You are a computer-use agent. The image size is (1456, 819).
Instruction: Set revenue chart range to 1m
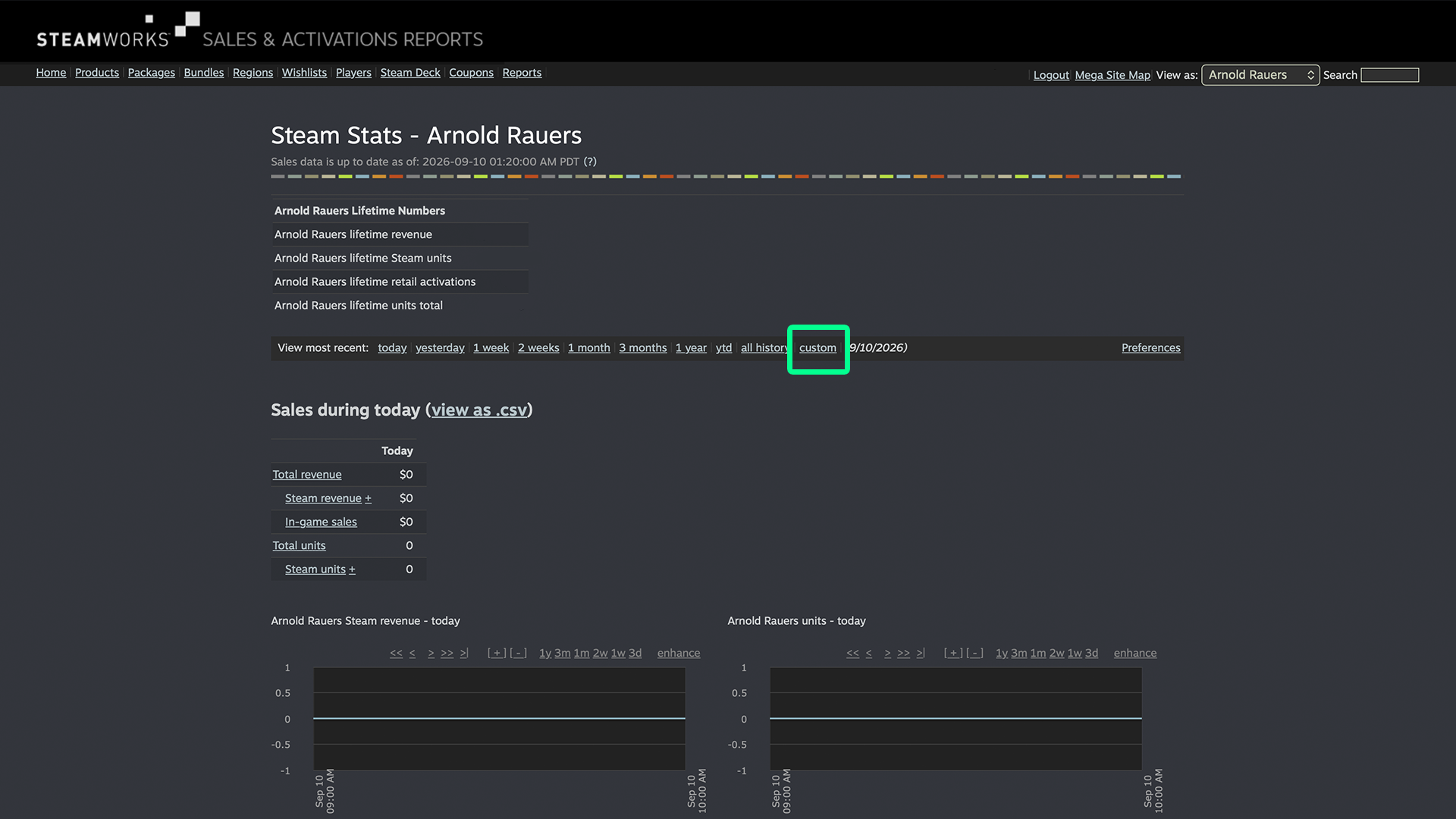point(582,653)
